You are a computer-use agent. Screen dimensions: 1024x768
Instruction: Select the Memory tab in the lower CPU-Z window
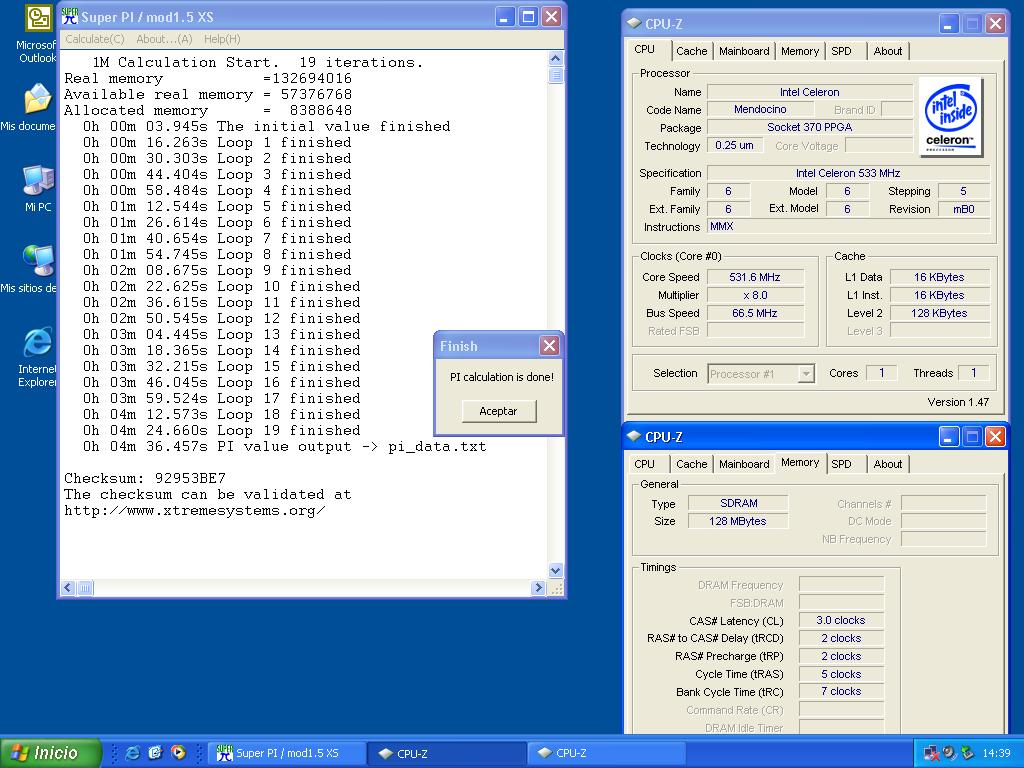coord(800,462)
